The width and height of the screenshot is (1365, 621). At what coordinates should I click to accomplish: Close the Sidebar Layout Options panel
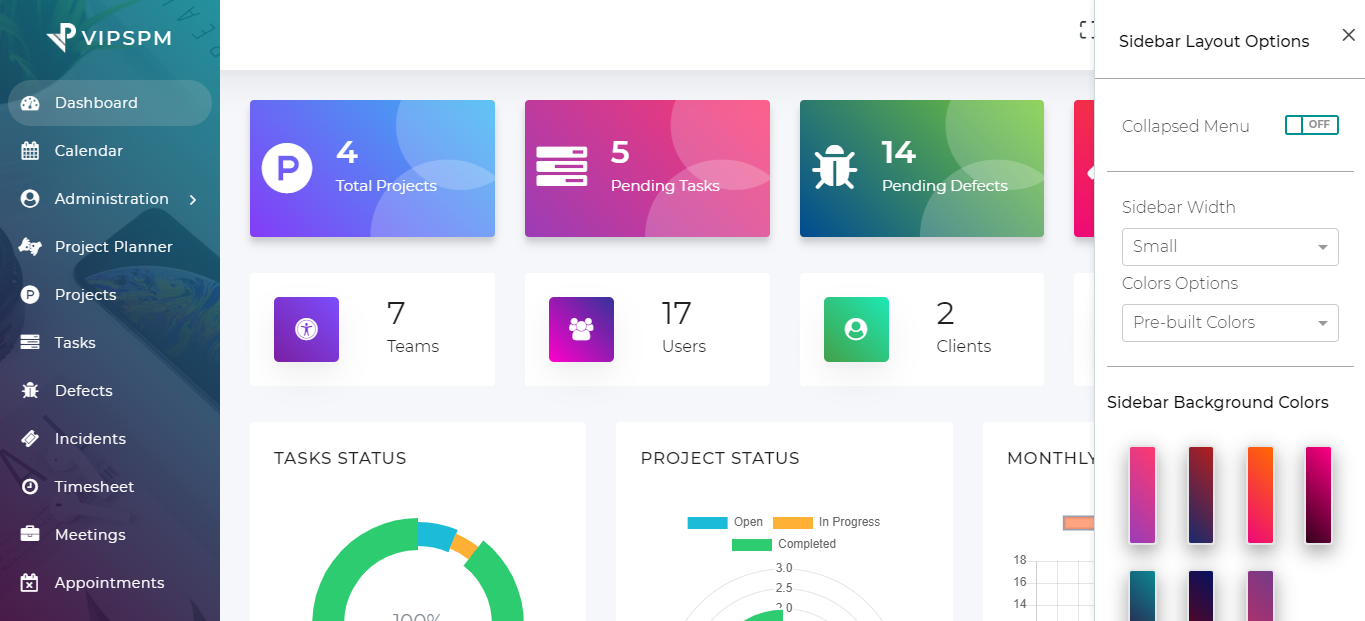pyautogui.click(x=1348, y=36)
